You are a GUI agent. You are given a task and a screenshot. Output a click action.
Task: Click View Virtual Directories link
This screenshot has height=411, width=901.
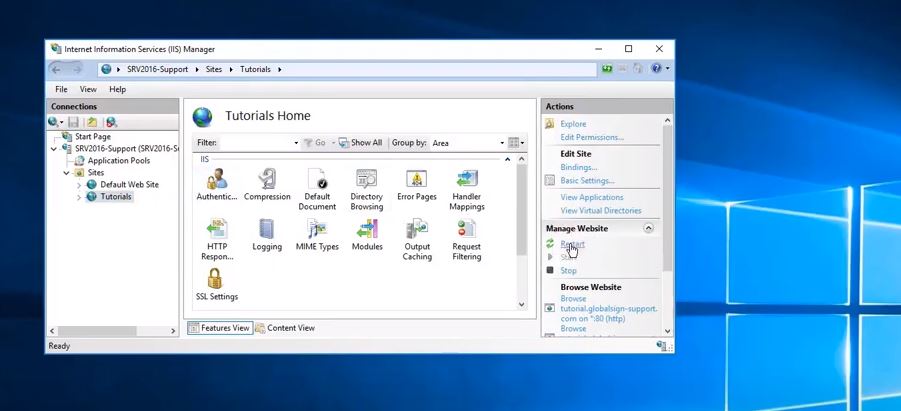600,210
